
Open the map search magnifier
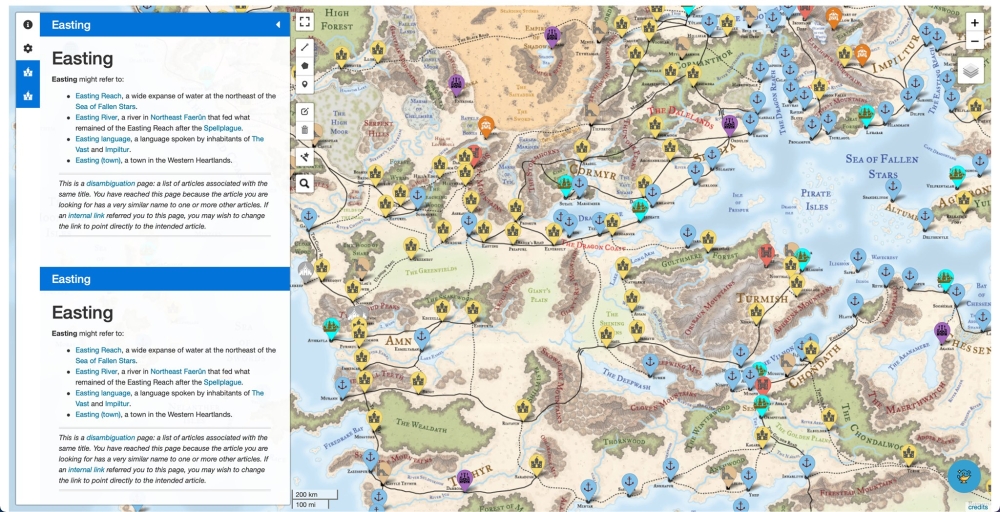(x=305, y=183)
